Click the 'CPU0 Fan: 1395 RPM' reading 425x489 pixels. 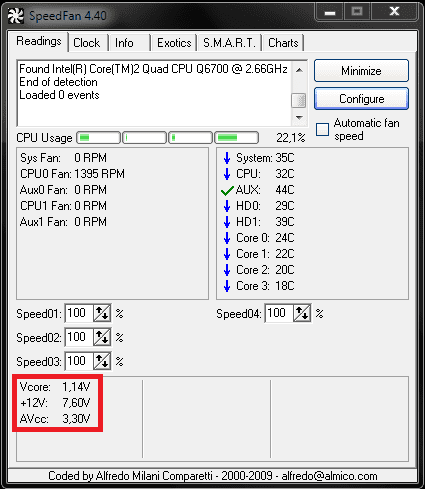coord(72,174)
